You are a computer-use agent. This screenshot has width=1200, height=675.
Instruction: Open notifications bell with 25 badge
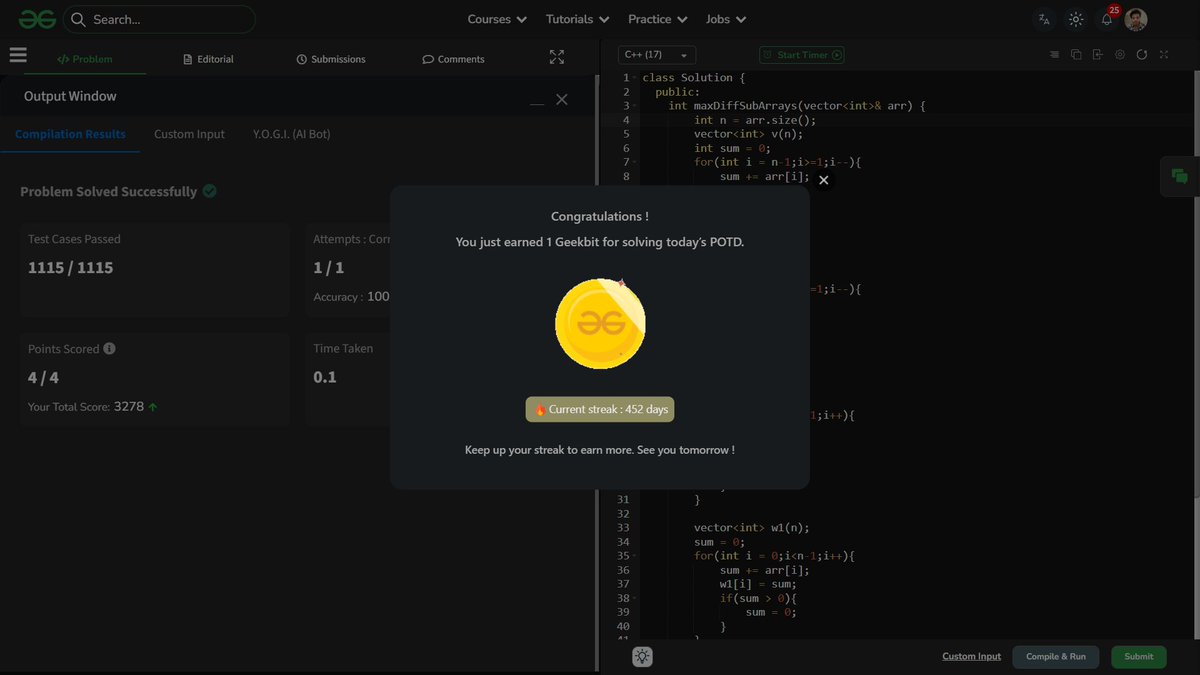[1108, 18]
